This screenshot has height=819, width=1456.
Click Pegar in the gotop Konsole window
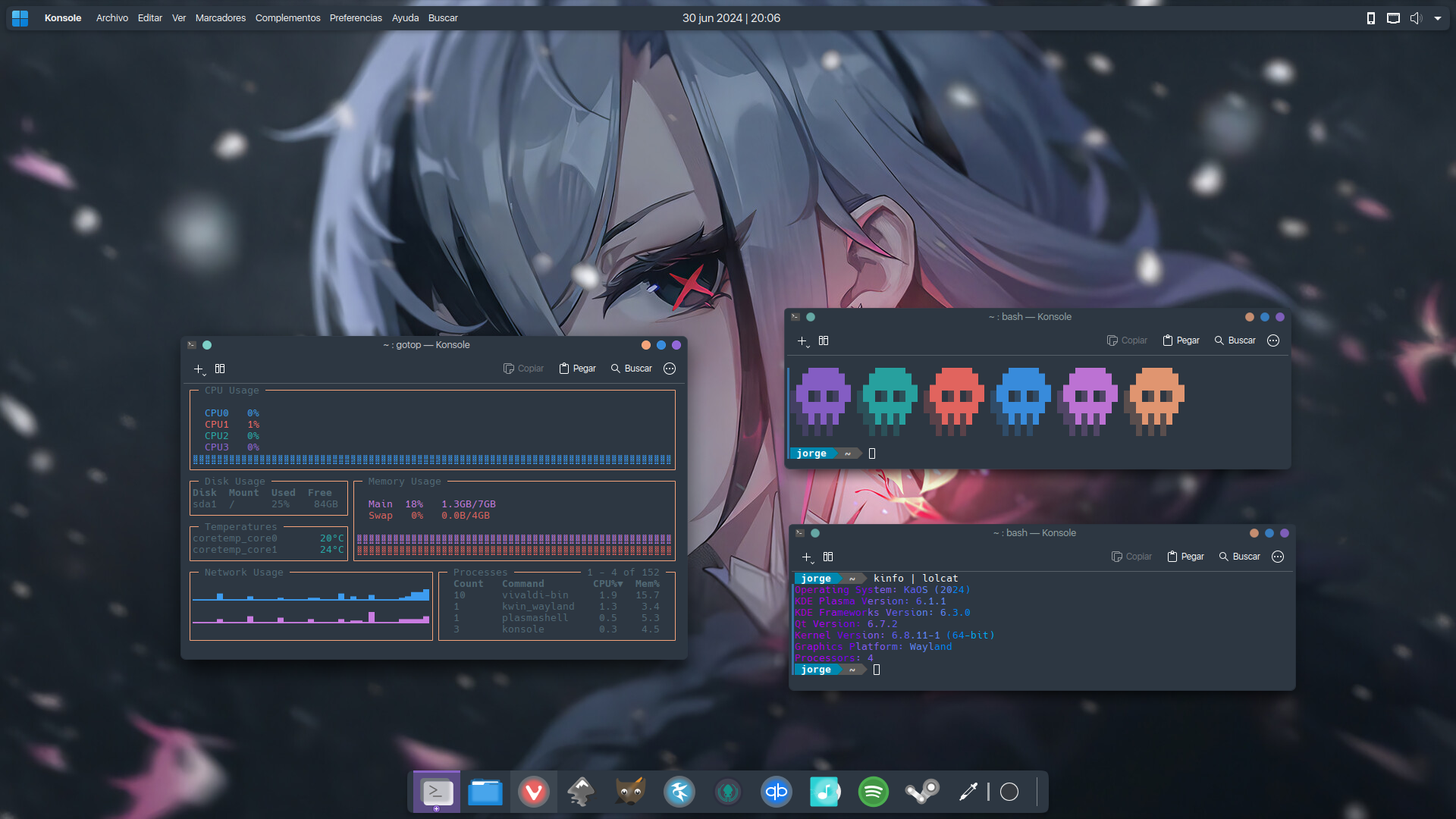click(x=578, y=369)
